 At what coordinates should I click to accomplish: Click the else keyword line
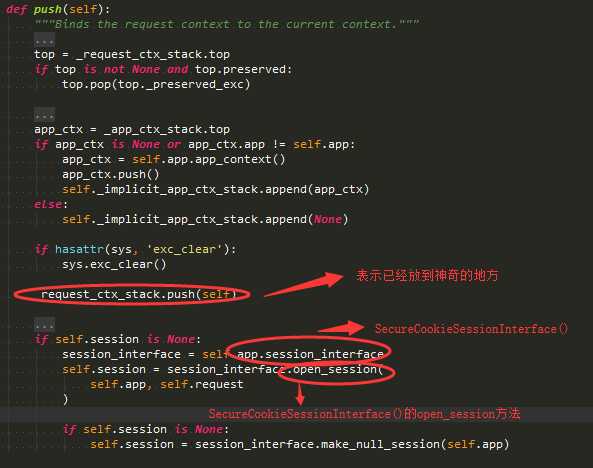51,204
